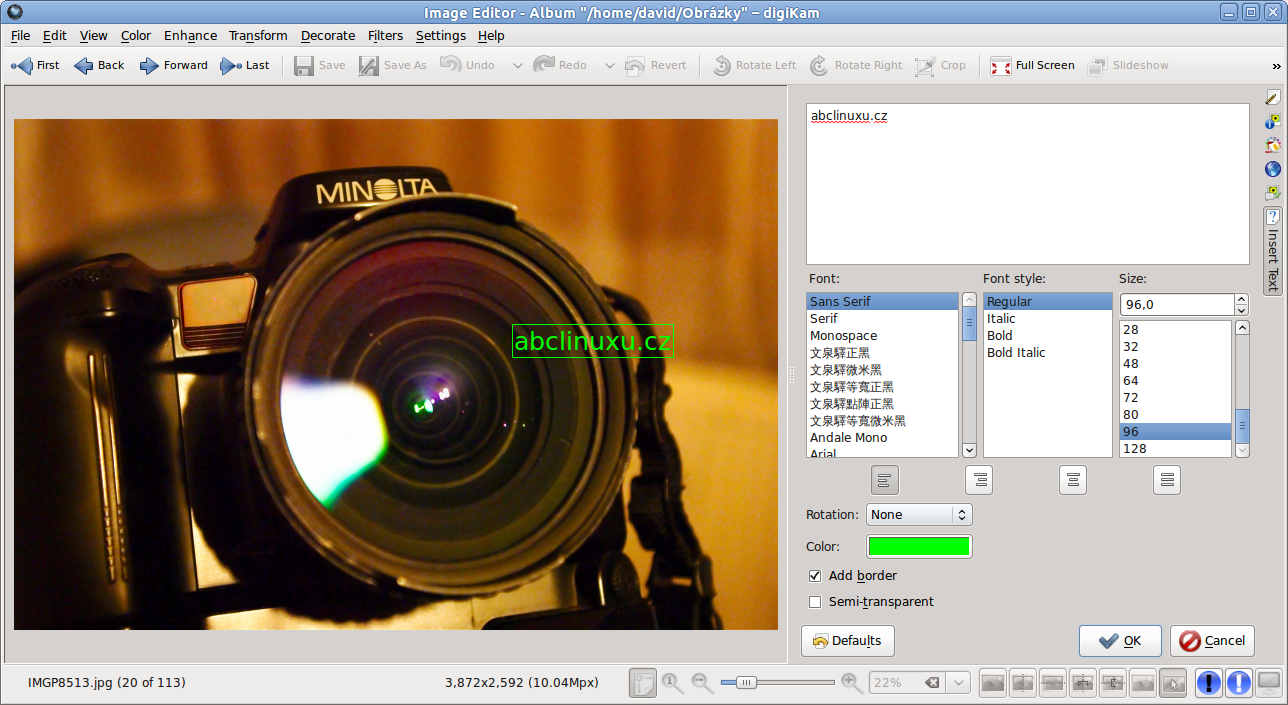Screen dimensions: 1288x705
Task: Confirm with the OK button
Action: pos(1120,641)
